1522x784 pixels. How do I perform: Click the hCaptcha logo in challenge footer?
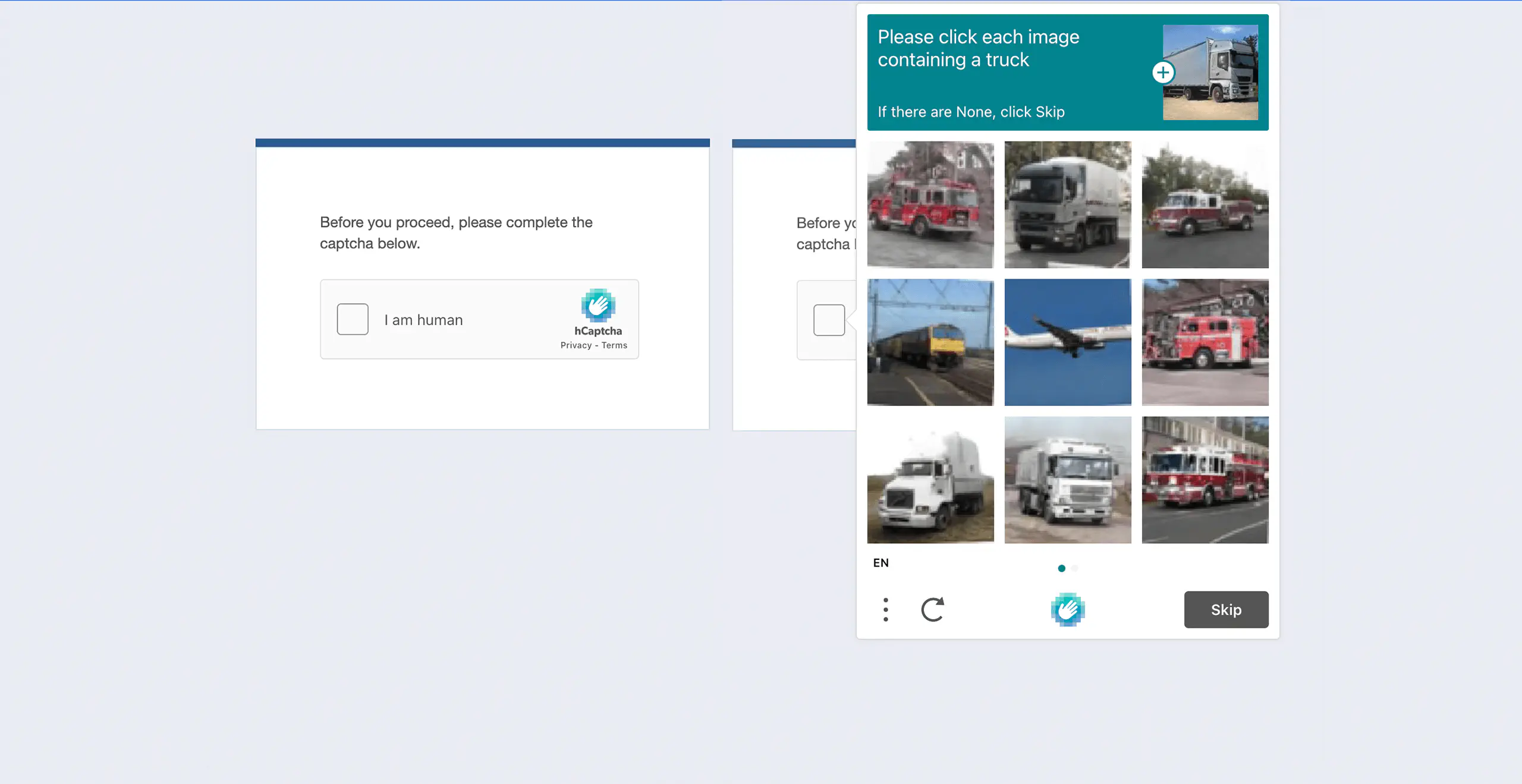click(x=1067, y=609)
